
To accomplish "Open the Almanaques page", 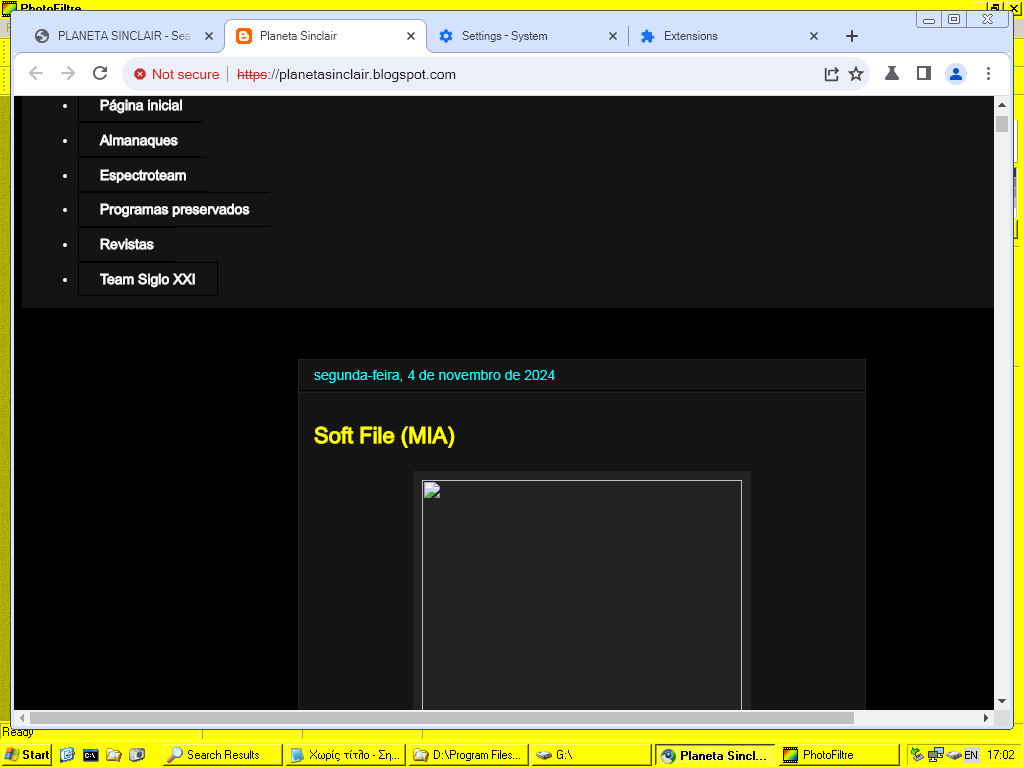I will [x=138, y=140].
